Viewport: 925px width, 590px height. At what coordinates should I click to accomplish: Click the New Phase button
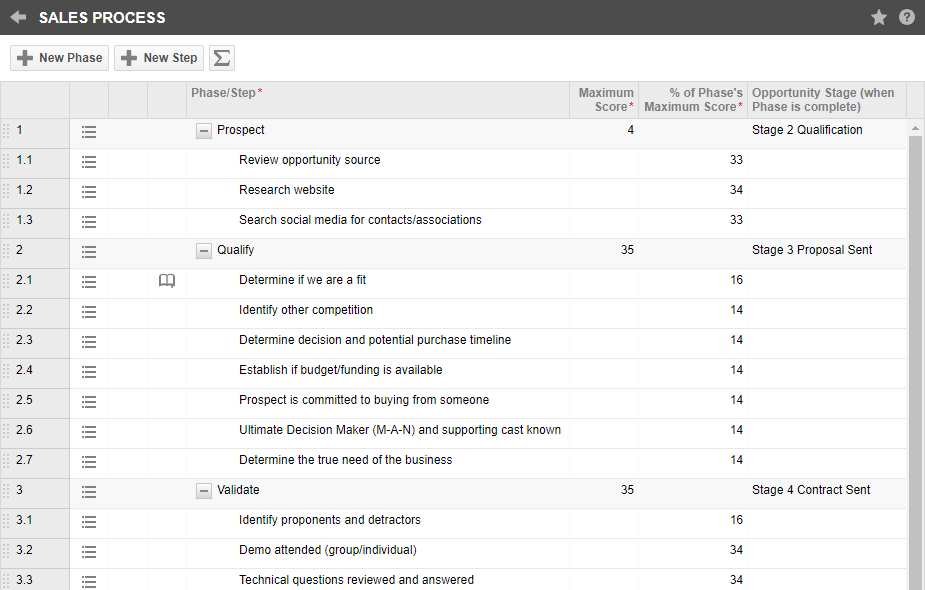[x=60, y=58]
